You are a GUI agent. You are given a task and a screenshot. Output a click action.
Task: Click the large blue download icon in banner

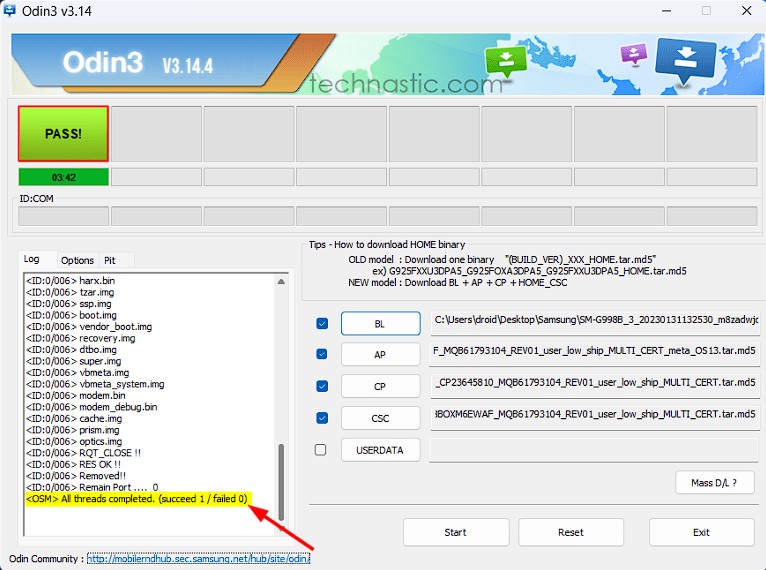685,60
